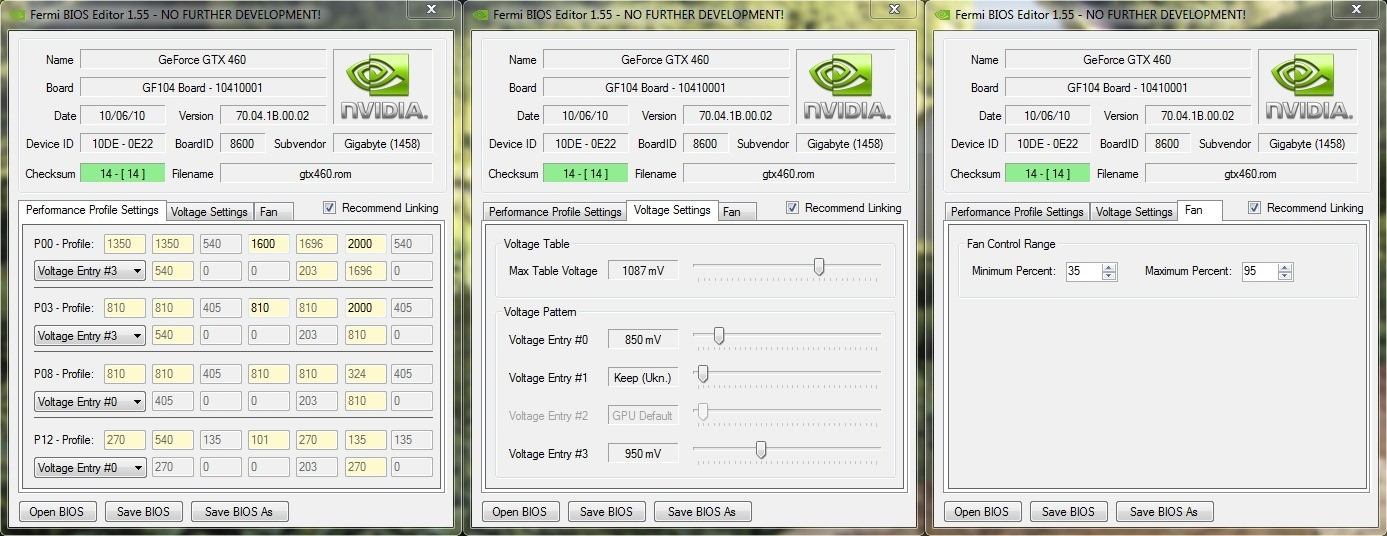Switch to Voltage Settings tab in left window

(209, 212)
